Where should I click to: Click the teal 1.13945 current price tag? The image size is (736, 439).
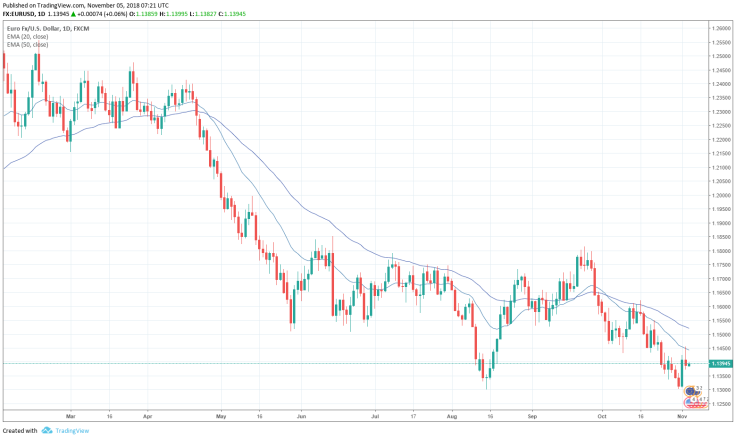720,364
